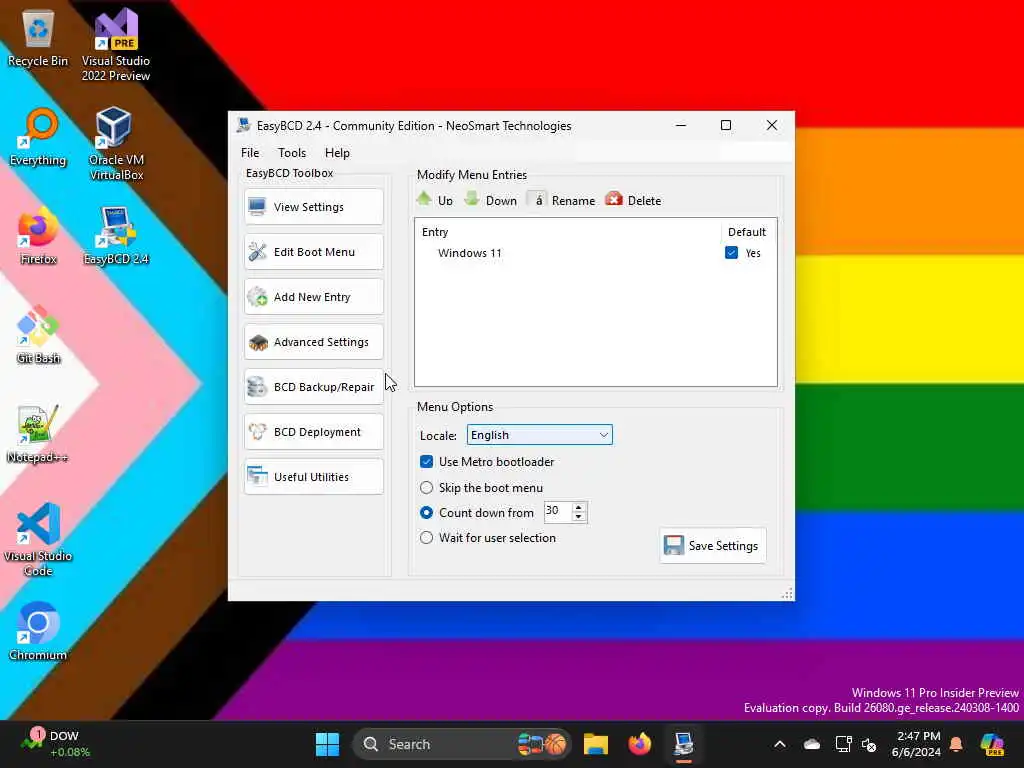This screenshot has height=768, width=1024.
Task: Increase the countdown value with up arrow
Action: point(579,507)
